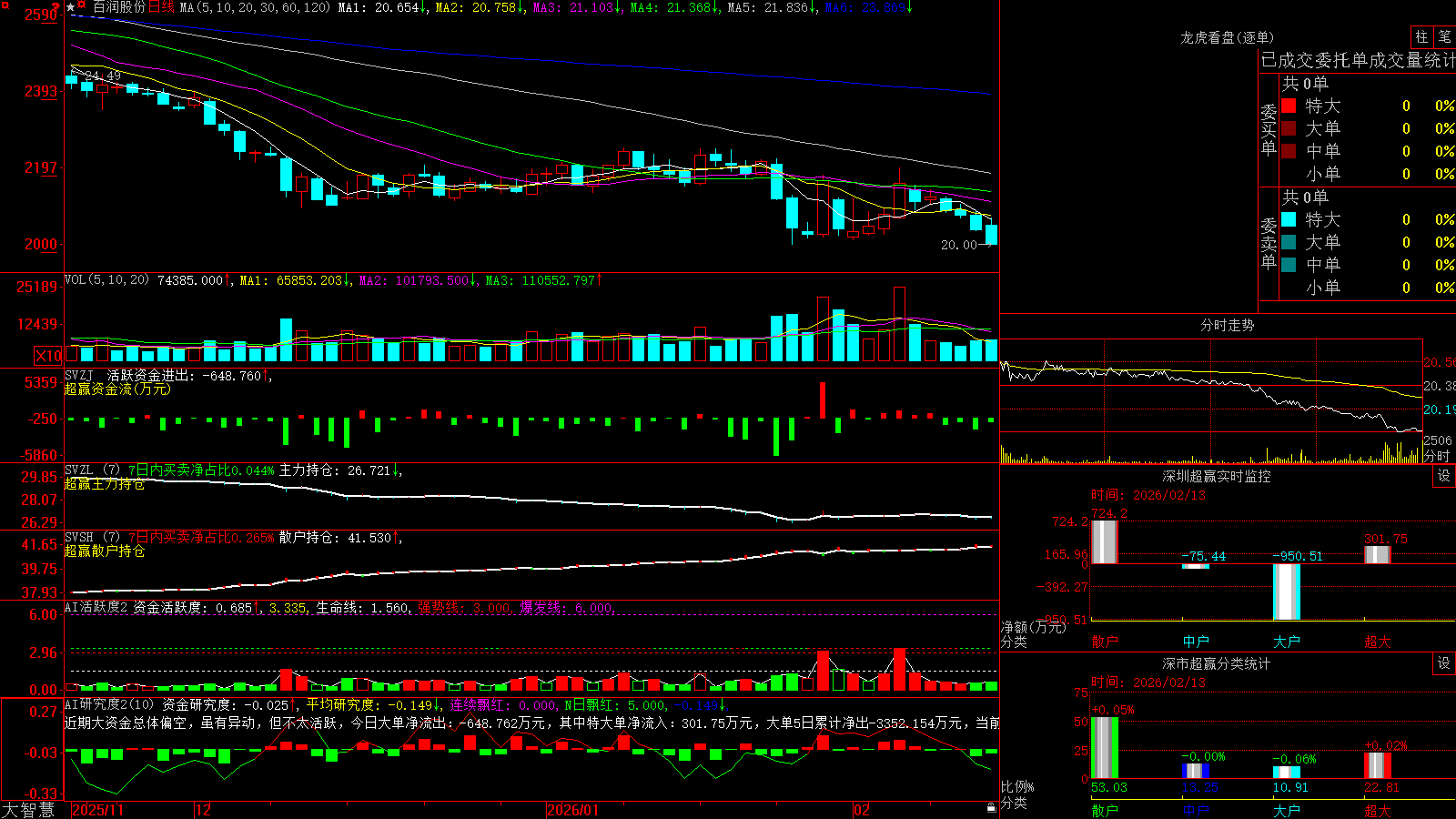Click the AI活跃度2 indicator label
The width and height of the screenshot is (1456, 819).
click(96, 607)
